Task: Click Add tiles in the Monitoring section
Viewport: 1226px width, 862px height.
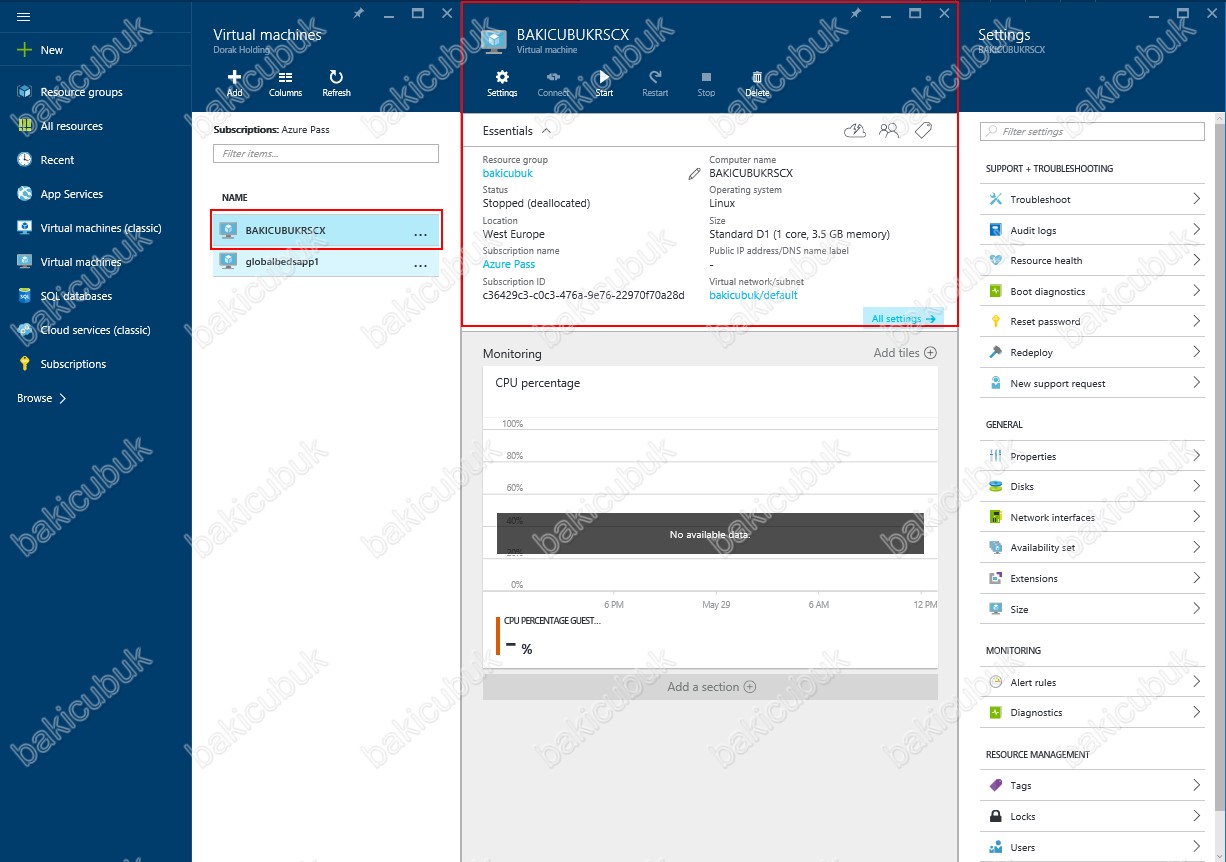Action: (x=905, y=353)
